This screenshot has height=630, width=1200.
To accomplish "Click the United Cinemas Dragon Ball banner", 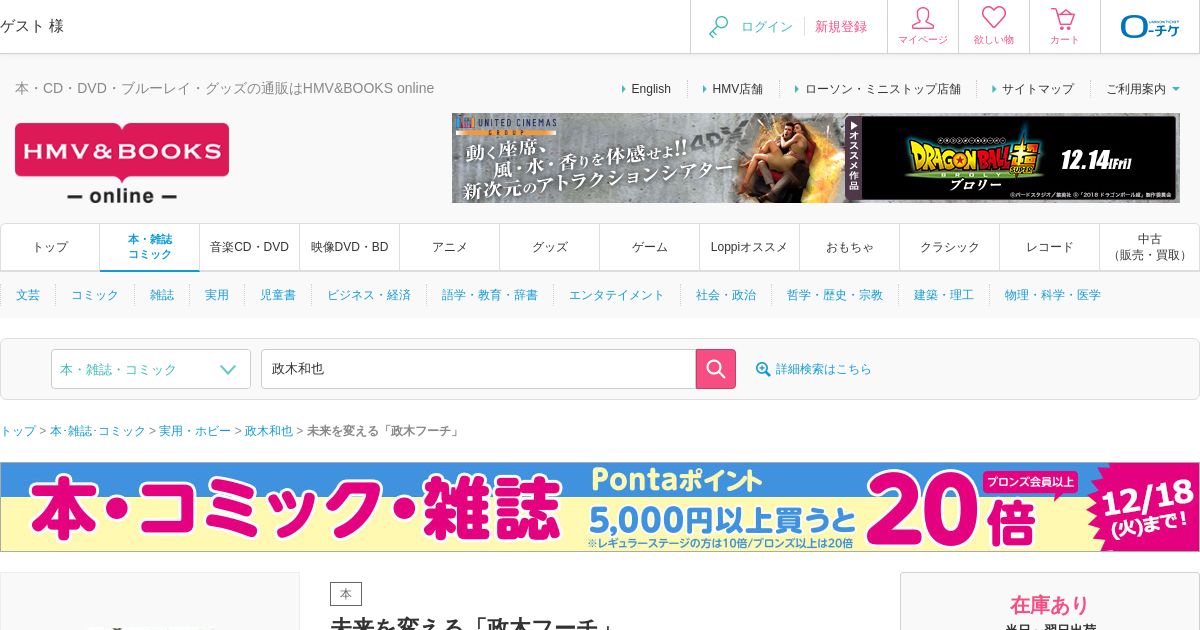I will 816,158.
